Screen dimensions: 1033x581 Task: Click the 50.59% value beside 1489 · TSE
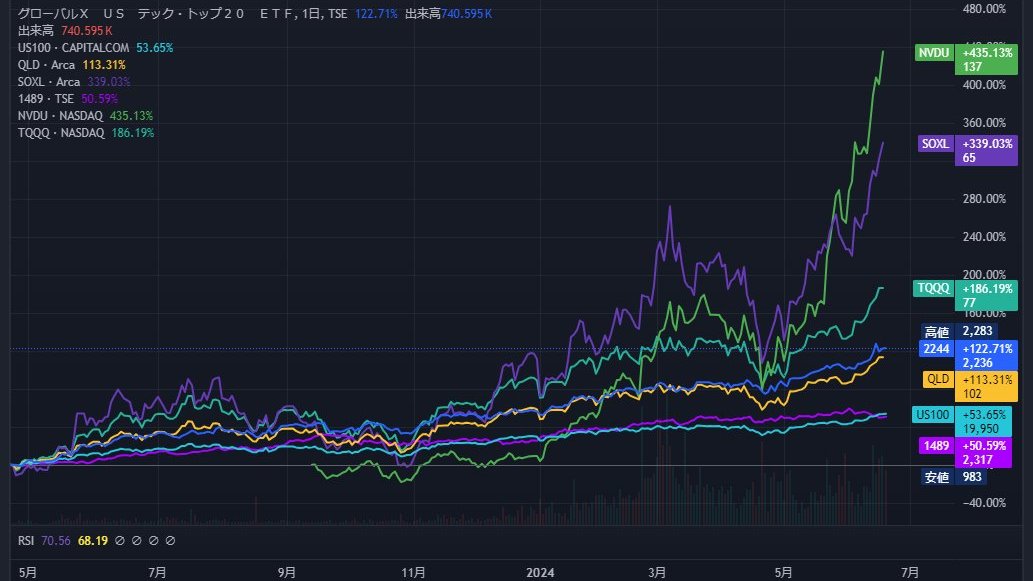pyautogui.click(x=99, y=99)
